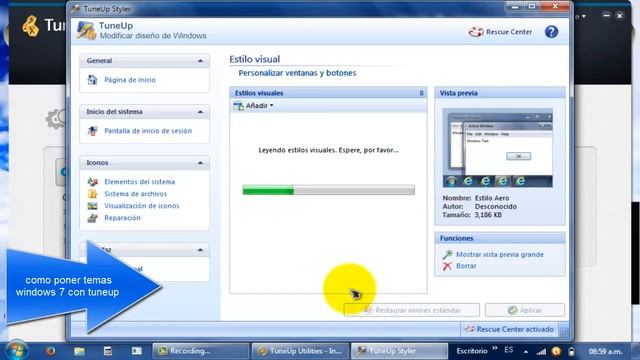
Task: Click the Aplicar button
Action: pos(525,310)
